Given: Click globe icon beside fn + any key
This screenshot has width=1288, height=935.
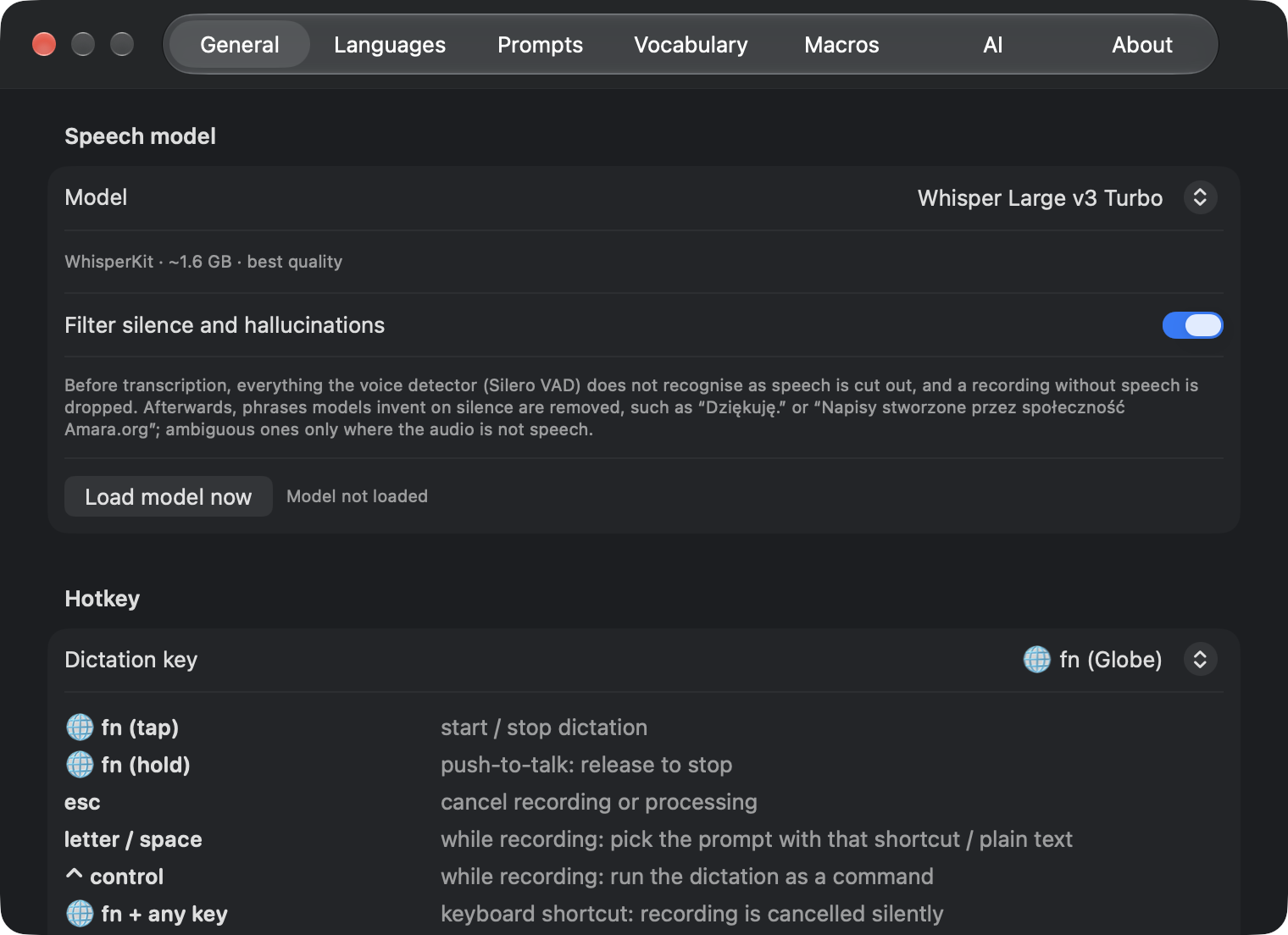Looking at the screenshot, I should 80,913.
